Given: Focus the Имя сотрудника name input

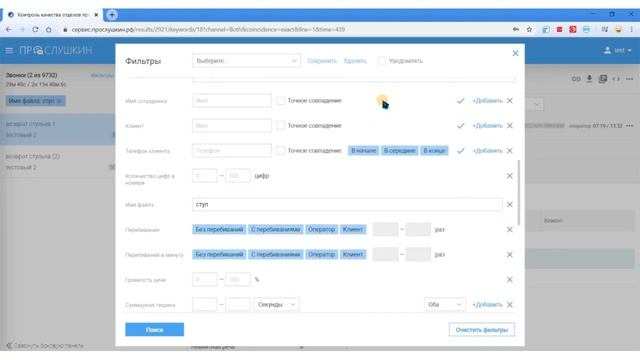Looking at the screenshot, I should click(231, 100).
